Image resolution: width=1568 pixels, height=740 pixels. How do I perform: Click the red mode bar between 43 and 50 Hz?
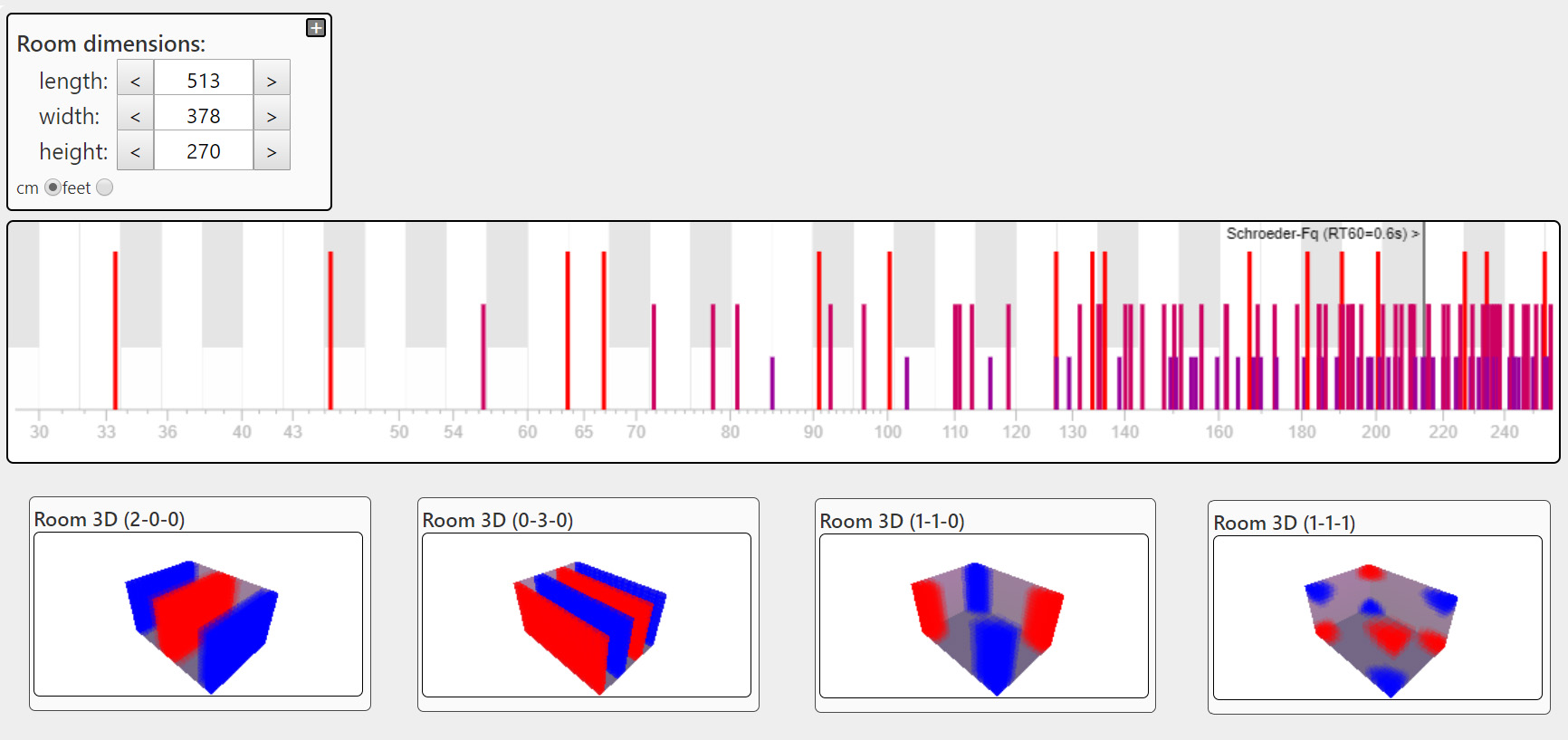coord(330,331)
